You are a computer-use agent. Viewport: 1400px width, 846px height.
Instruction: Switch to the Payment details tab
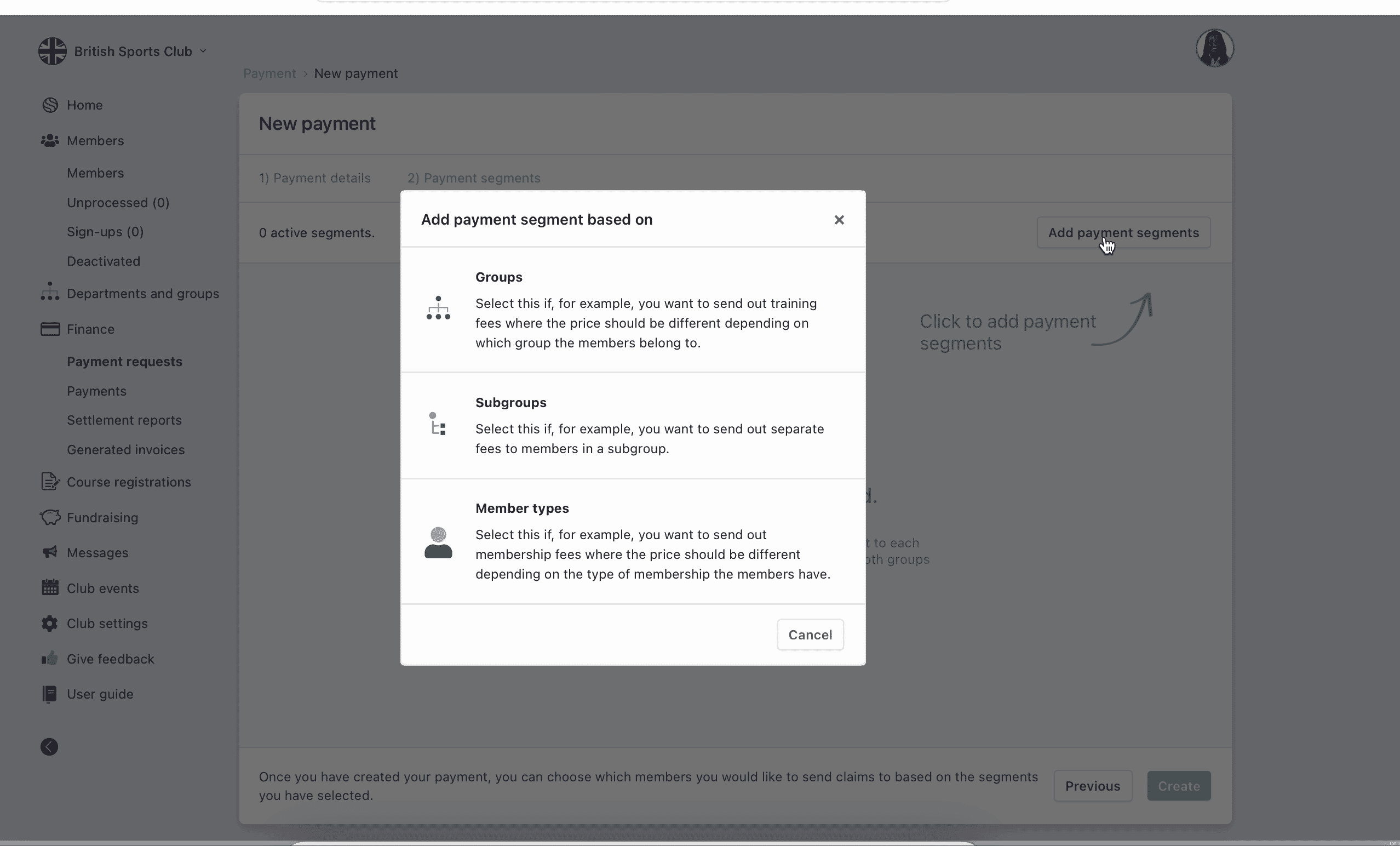pyautogui.click(x=315, y=178)
